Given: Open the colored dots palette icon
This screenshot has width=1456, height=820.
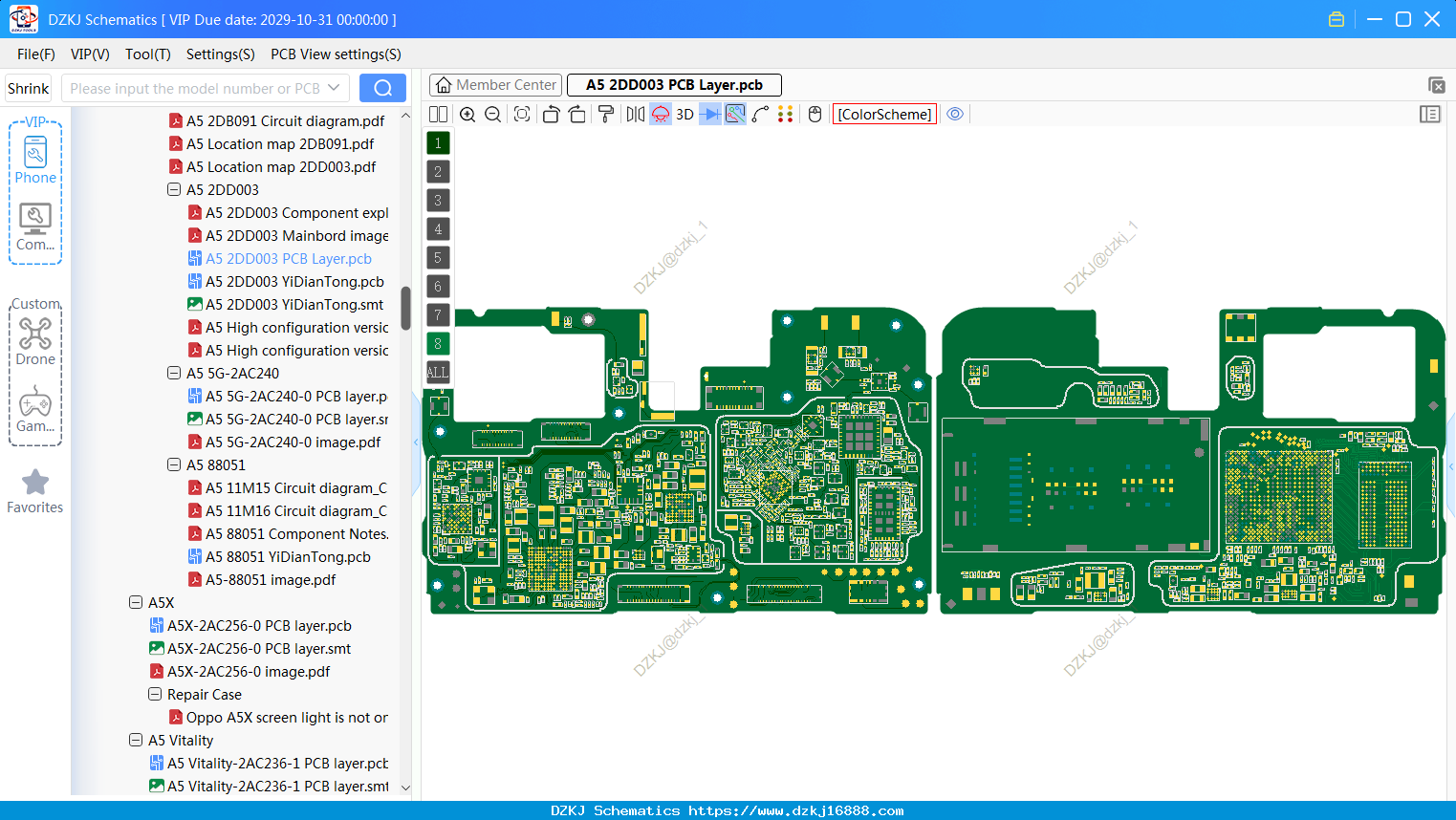Looking at the screenshot, I should [786, 114].
